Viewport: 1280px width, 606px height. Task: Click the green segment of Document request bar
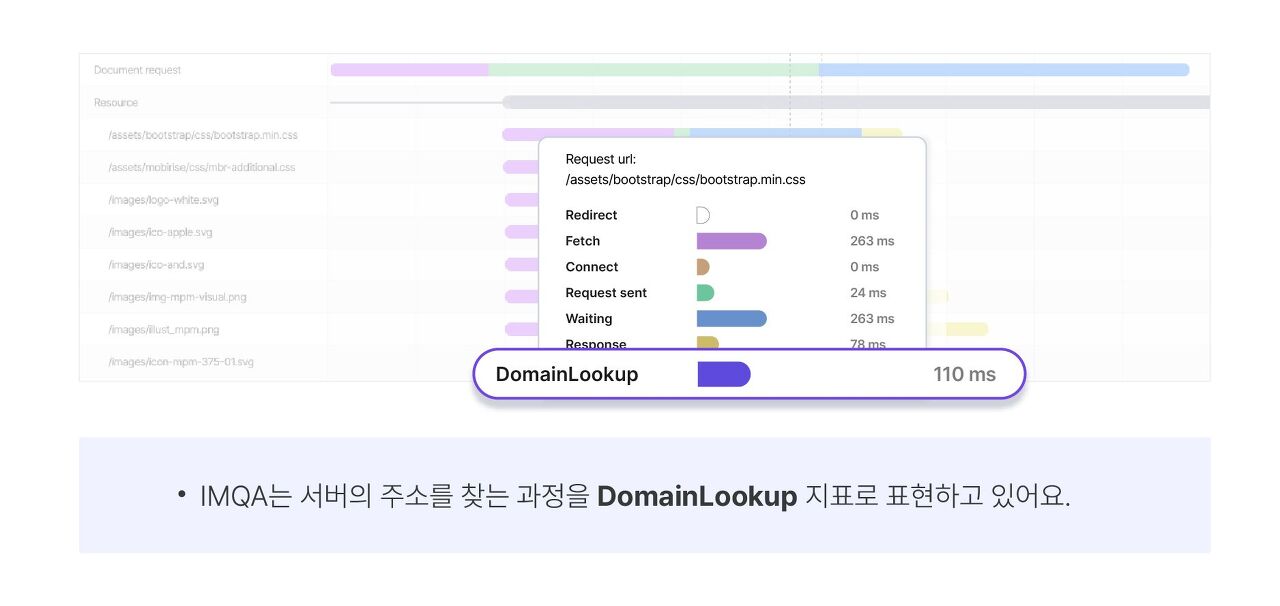pos(653,70)
